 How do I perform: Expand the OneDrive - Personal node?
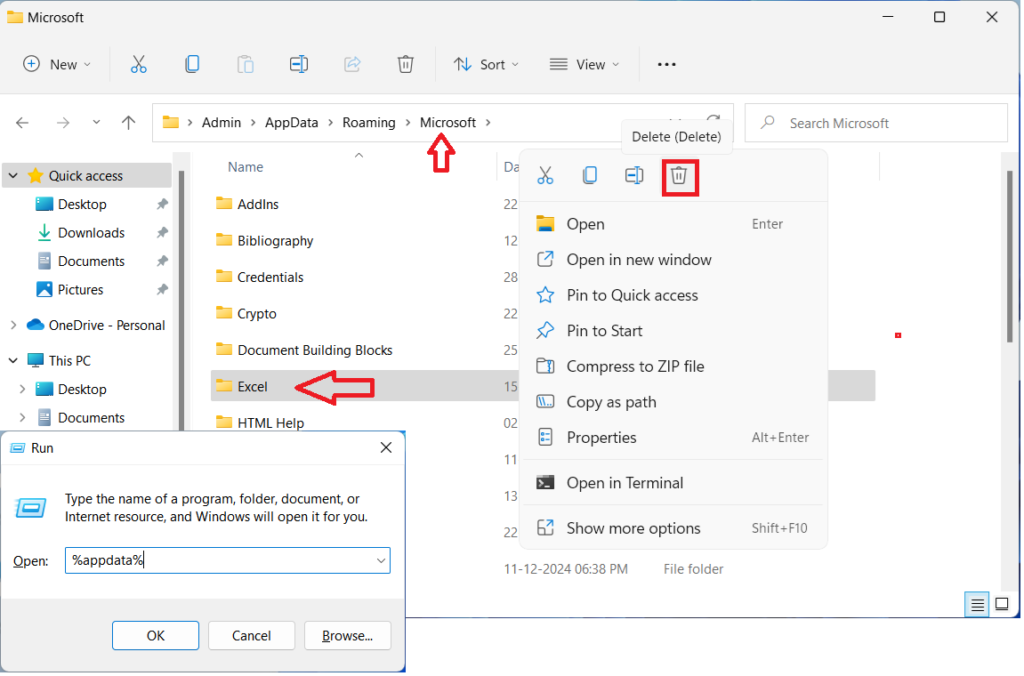click(x=13, y=325)
